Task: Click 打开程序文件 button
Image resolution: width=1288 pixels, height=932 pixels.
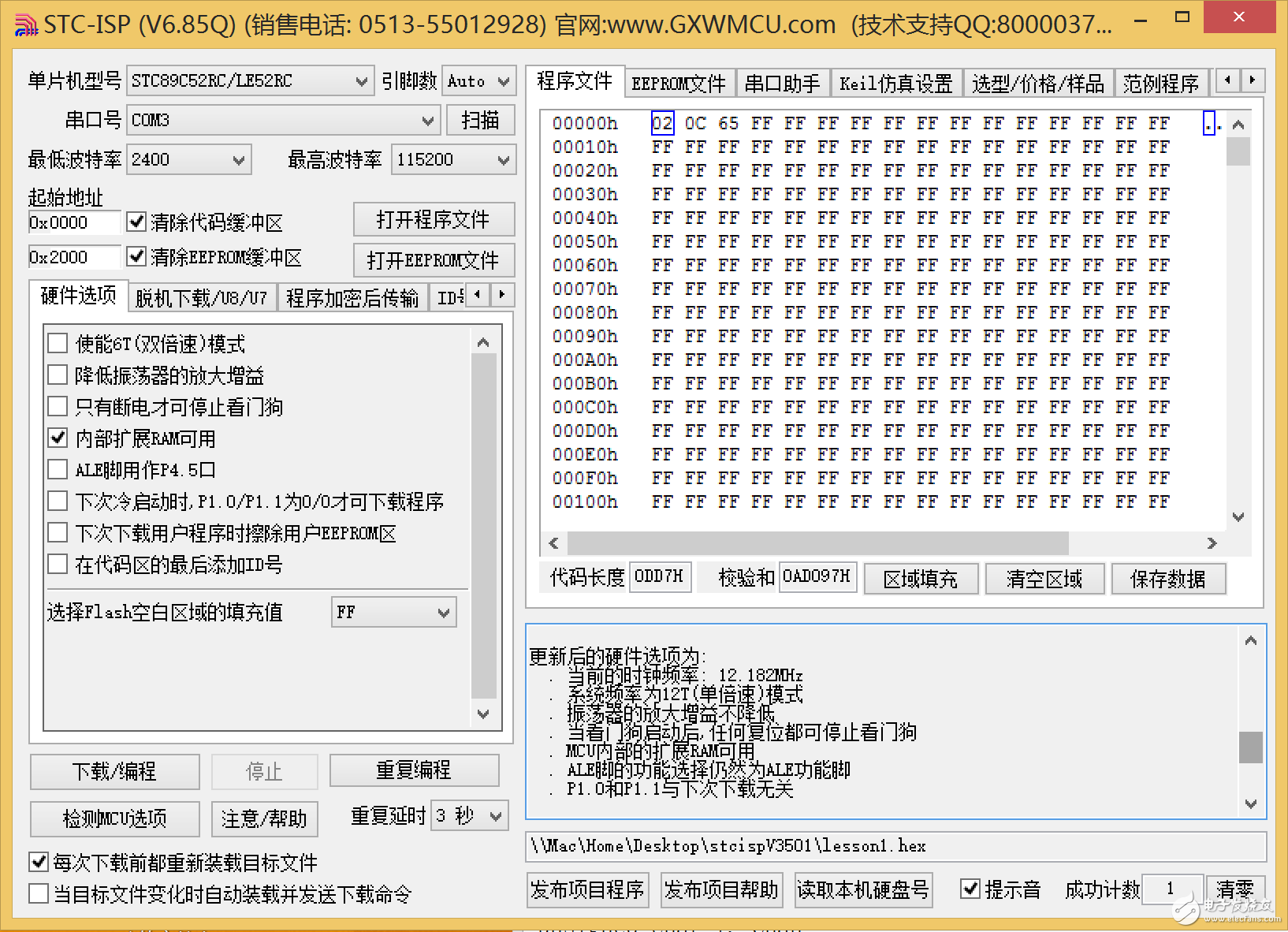Action: point(434,219)
